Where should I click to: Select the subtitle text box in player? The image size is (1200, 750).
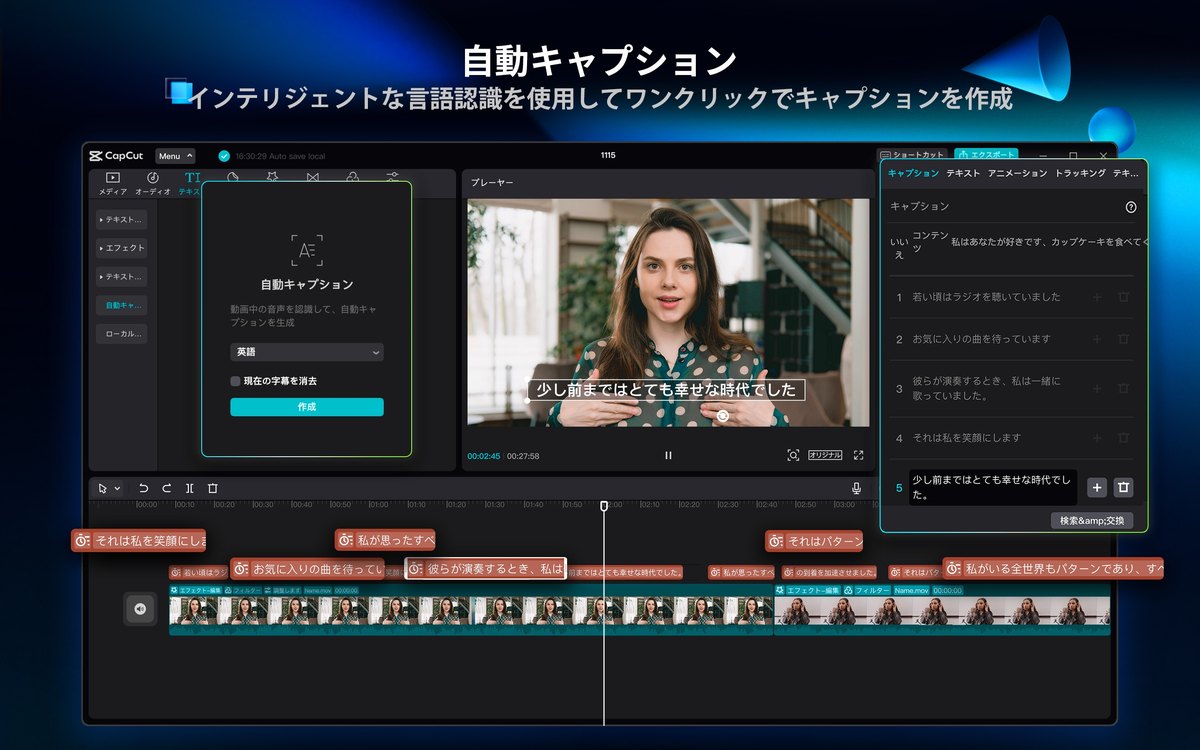[667, 390]
